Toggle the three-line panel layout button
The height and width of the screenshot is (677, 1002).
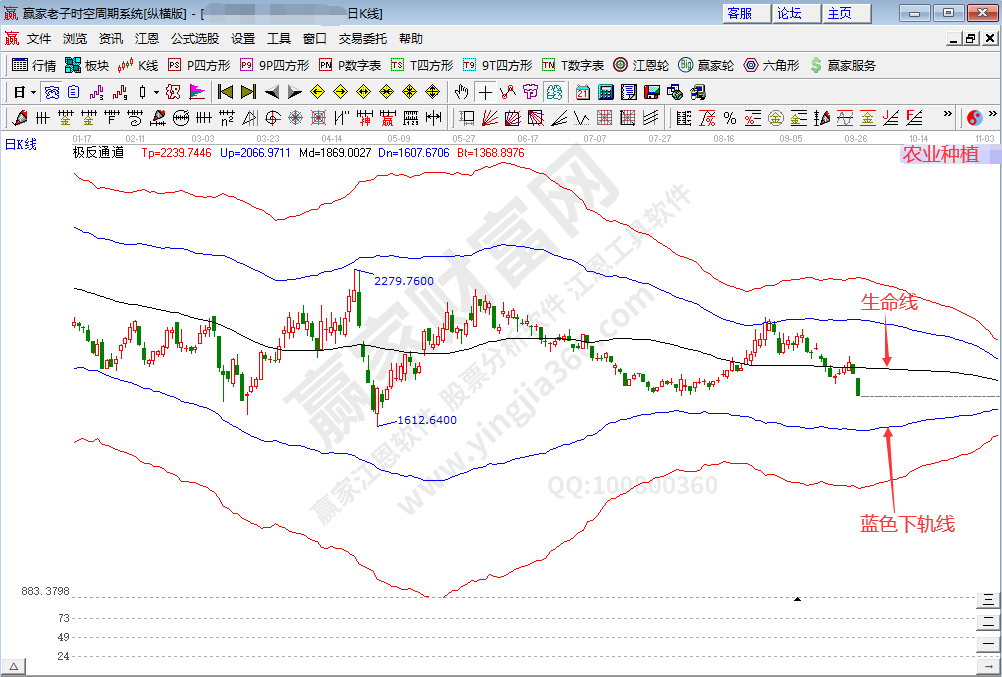click(987, 600)
